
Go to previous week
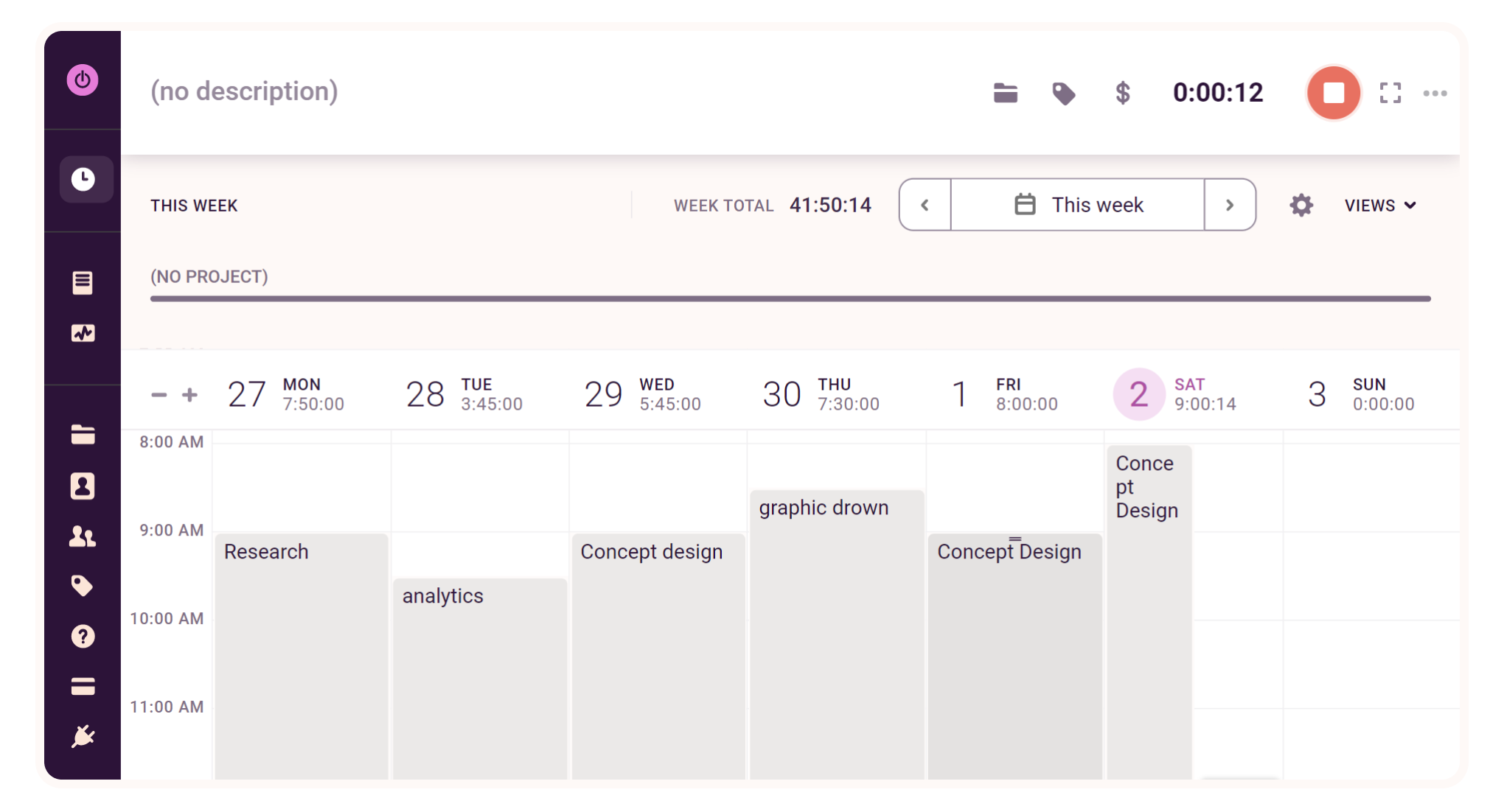(x=925, y=205)
